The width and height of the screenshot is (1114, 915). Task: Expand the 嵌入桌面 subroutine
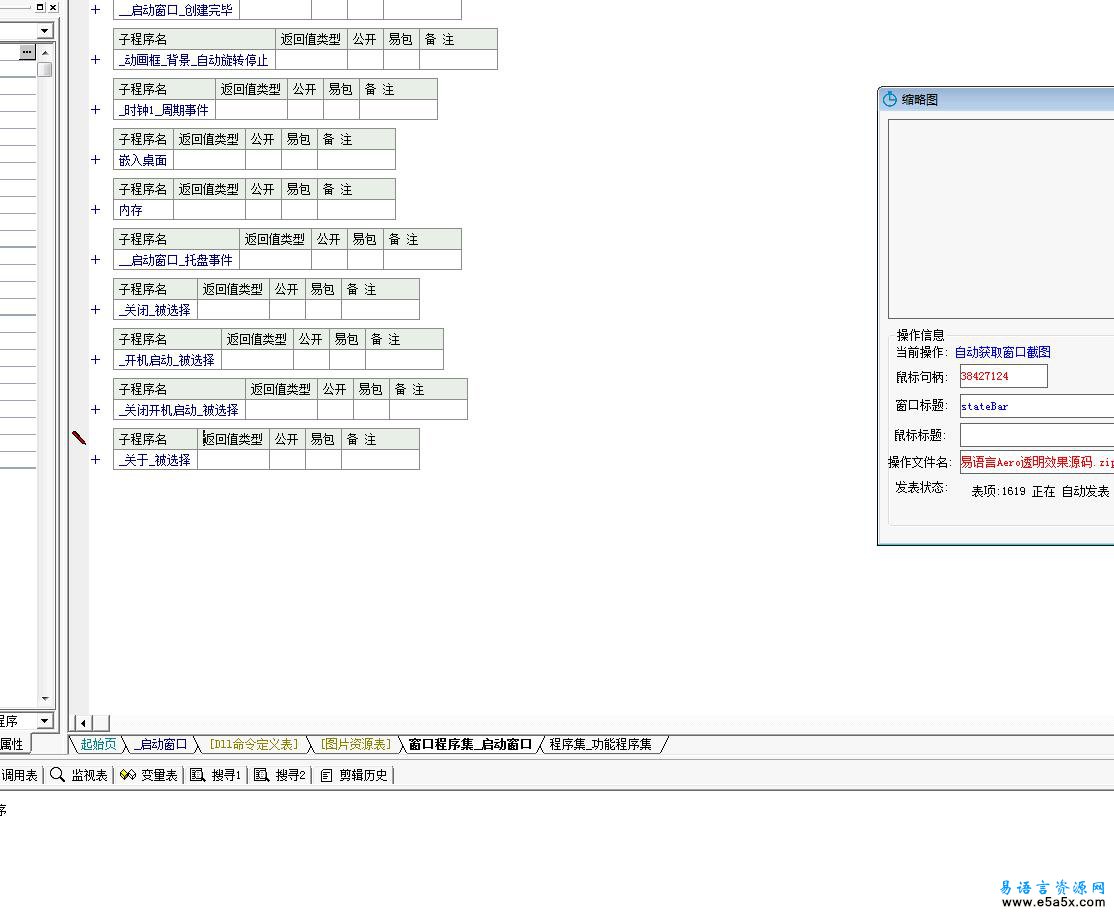pyautogui.click(x=96, y=160)
